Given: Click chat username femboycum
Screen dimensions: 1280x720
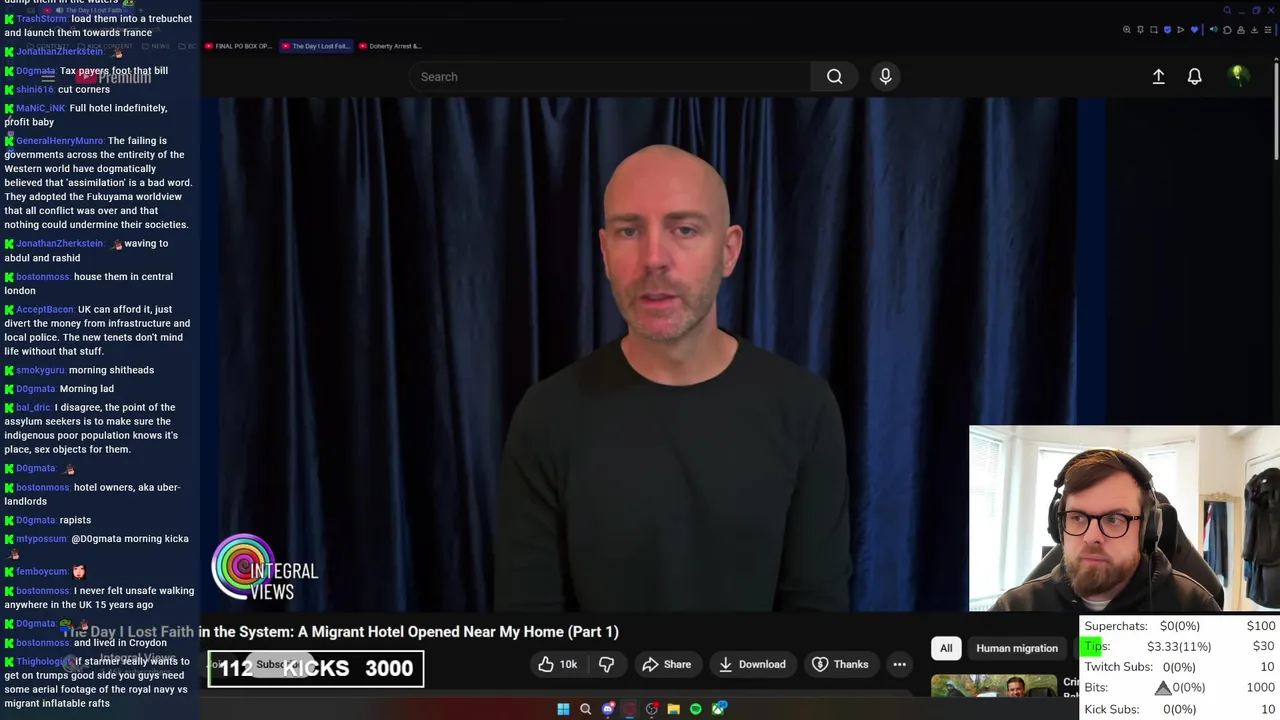Looking at the screenshot, I should (x=42, y=572).
